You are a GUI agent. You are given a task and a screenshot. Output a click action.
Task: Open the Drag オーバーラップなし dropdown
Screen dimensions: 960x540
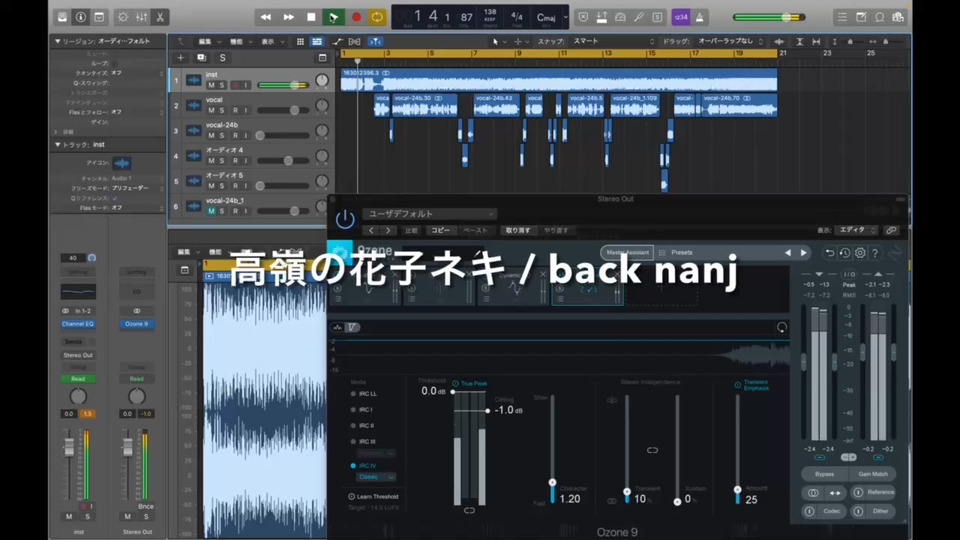[730, 42]
